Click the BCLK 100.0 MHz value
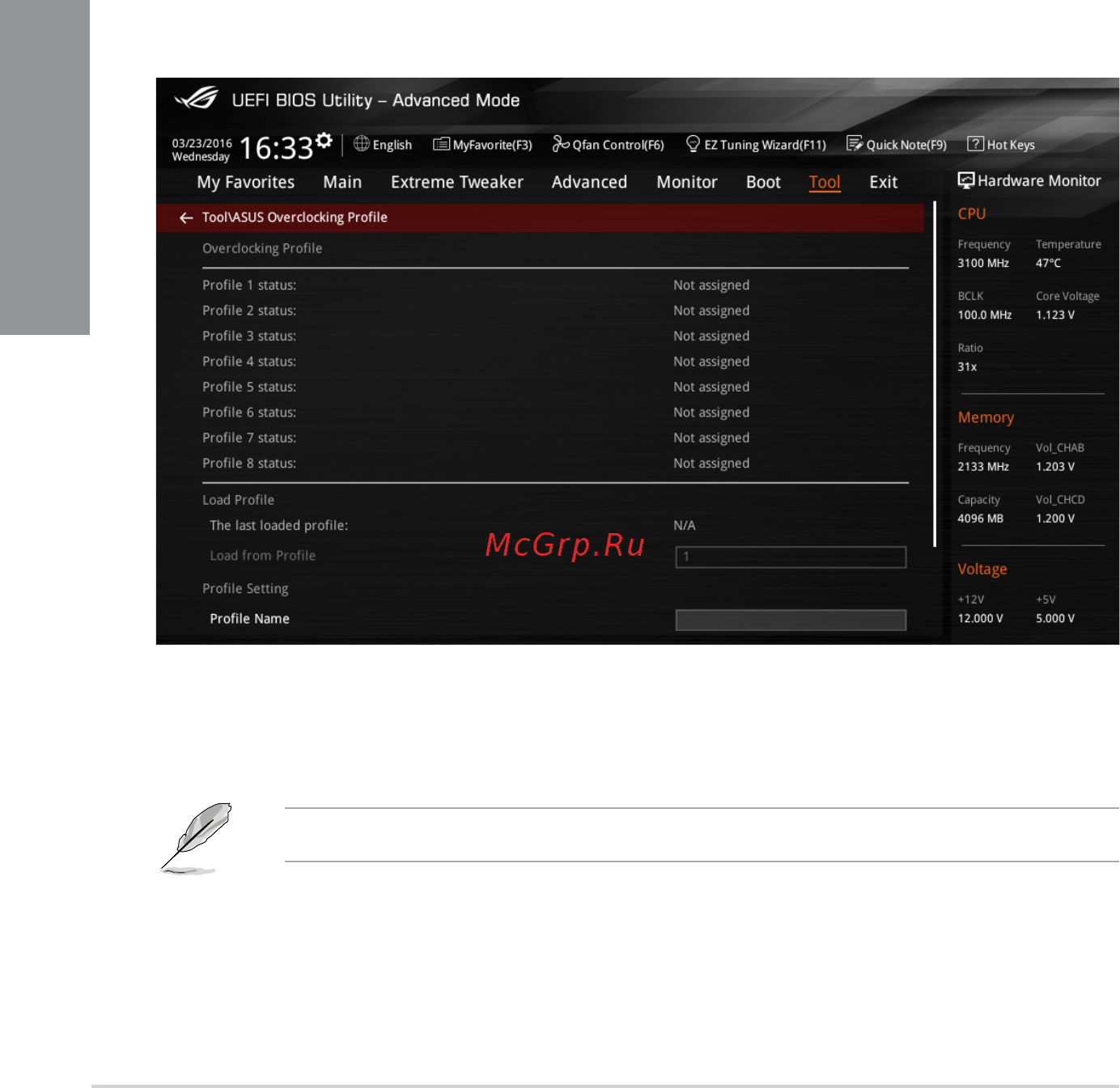The width and height of the screenshot is (1120, 1088). coord(985,315)
